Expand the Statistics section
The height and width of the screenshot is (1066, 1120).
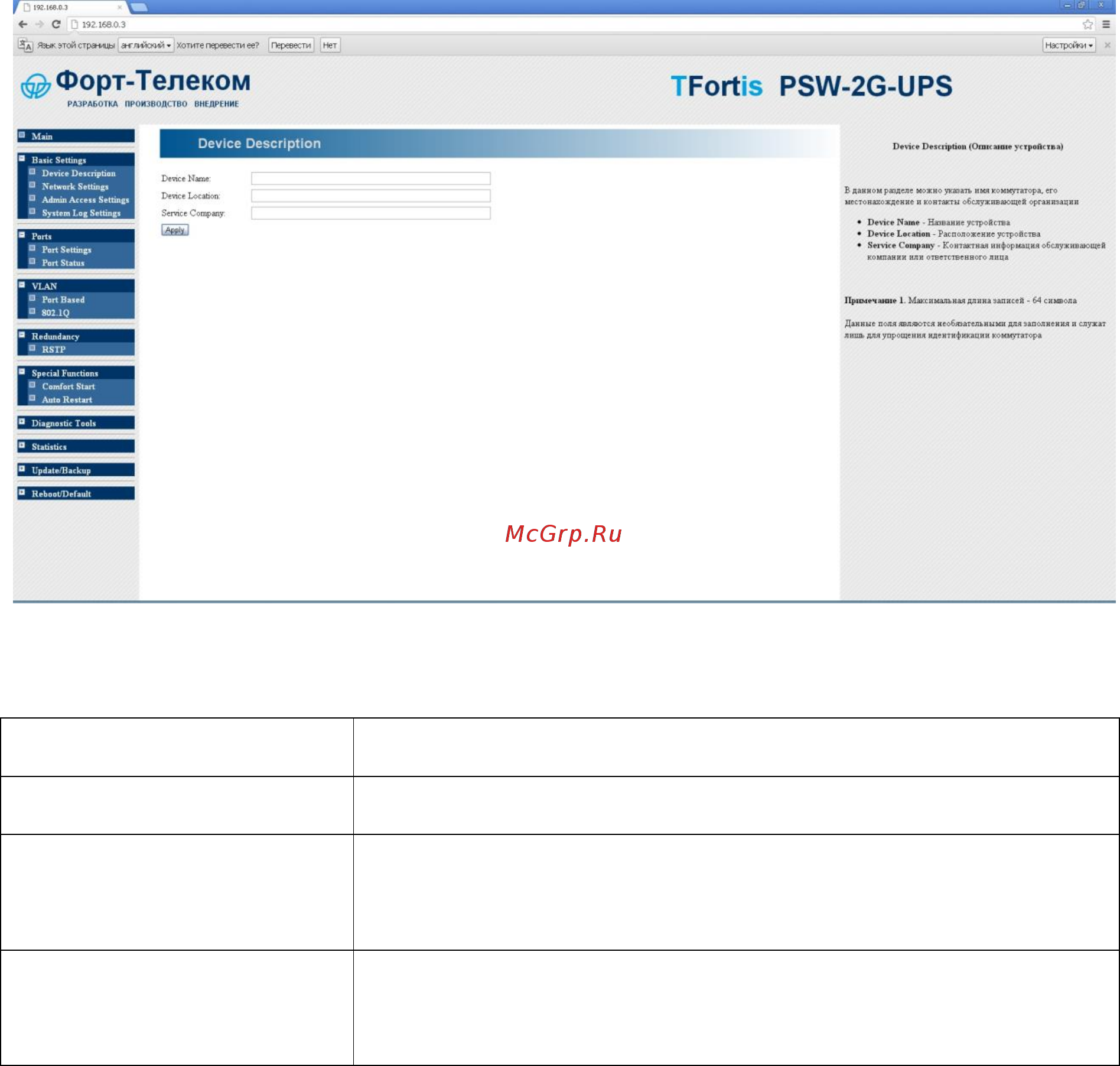(22, 446)
